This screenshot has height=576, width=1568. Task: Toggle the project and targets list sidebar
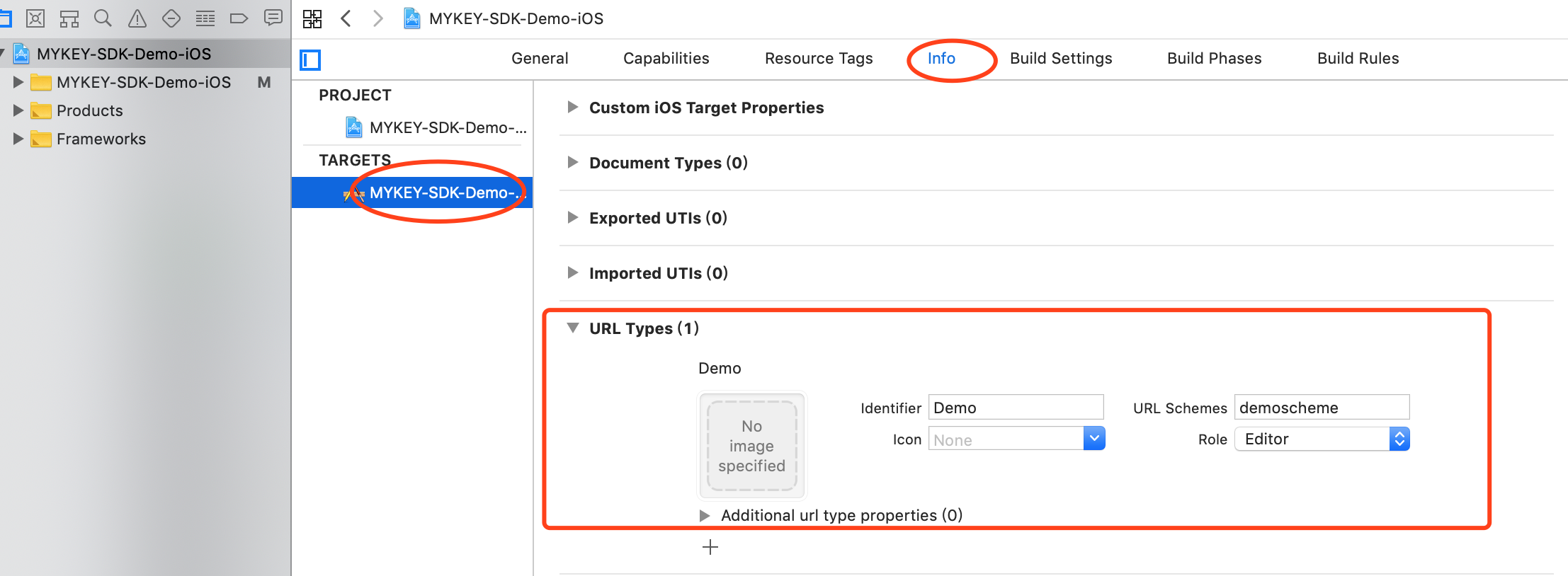310,59
